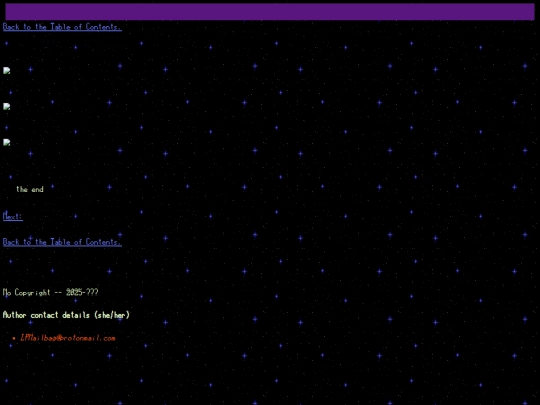Click the third broken image icon above 'the end'
The height and width of the screenshot is (405, 540).
point(7,143)
